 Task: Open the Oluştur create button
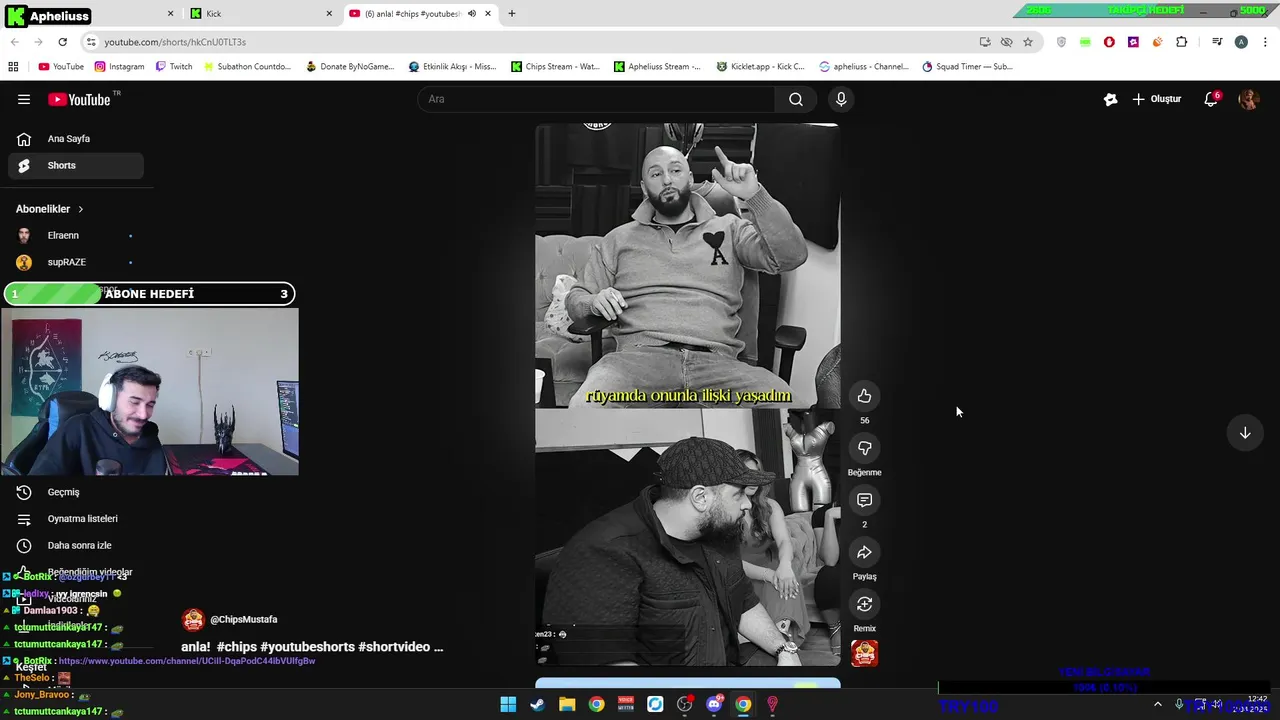point(1157,99)
